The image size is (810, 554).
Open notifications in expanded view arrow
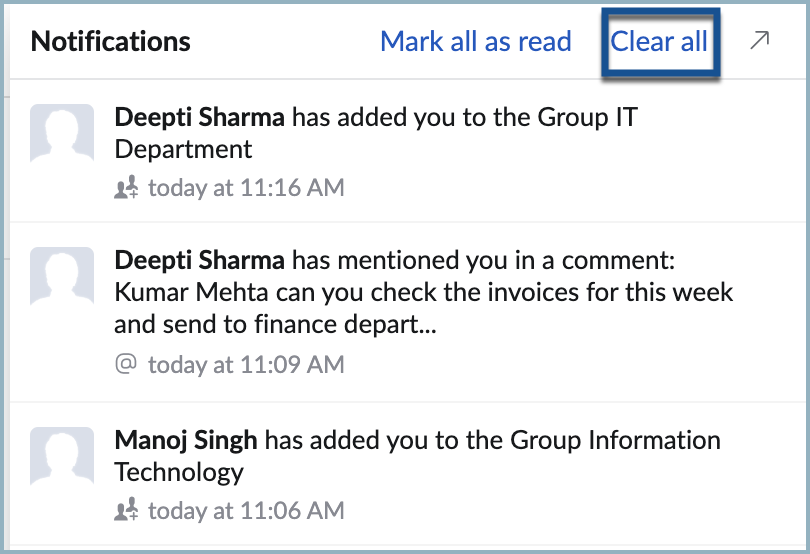point(759,40)
